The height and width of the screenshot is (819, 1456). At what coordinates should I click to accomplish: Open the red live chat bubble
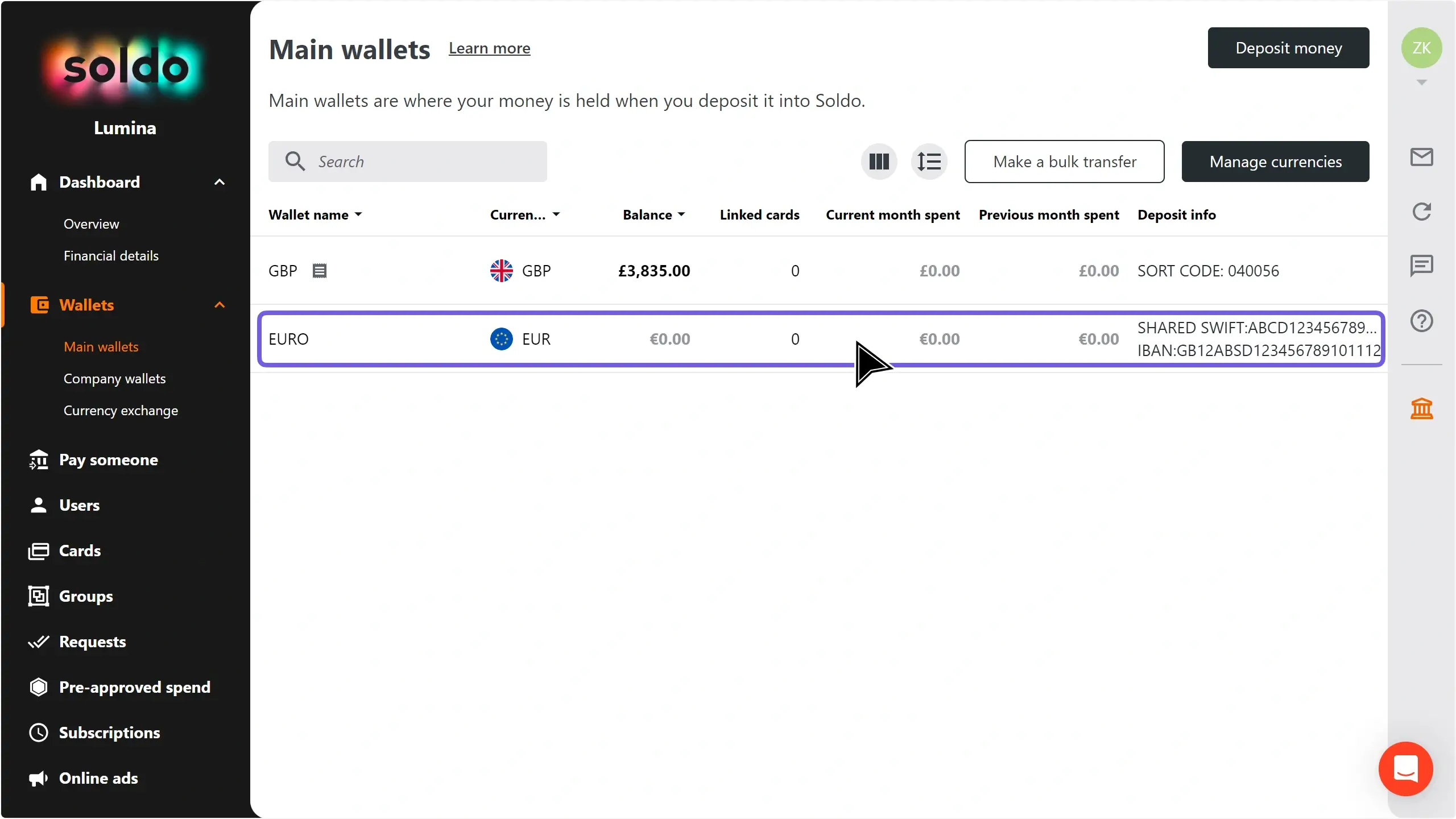[x=1405, y=768]
